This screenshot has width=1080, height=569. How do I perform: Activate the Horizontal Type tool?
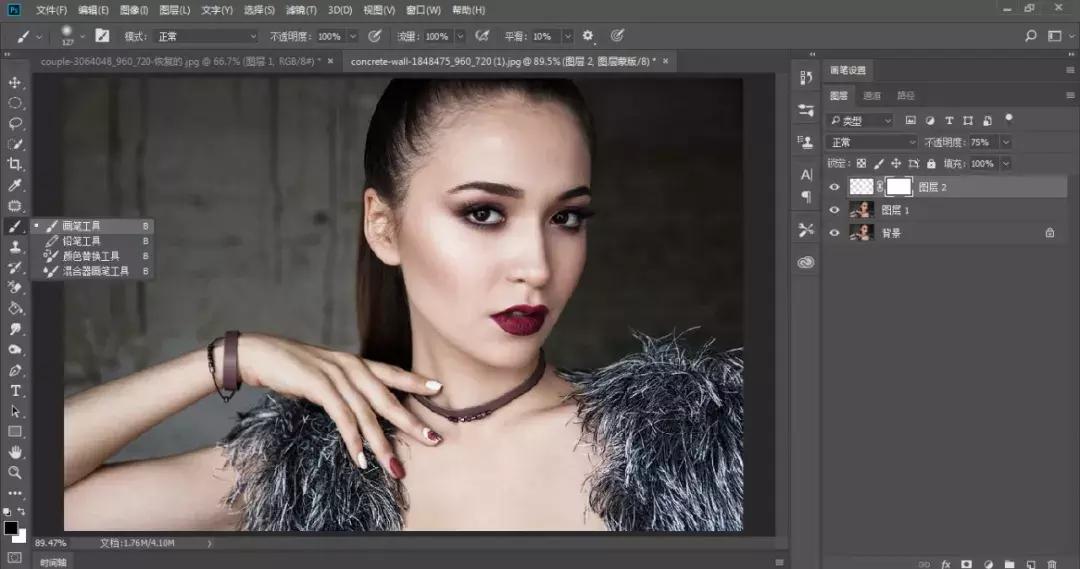tap(15, 390)
